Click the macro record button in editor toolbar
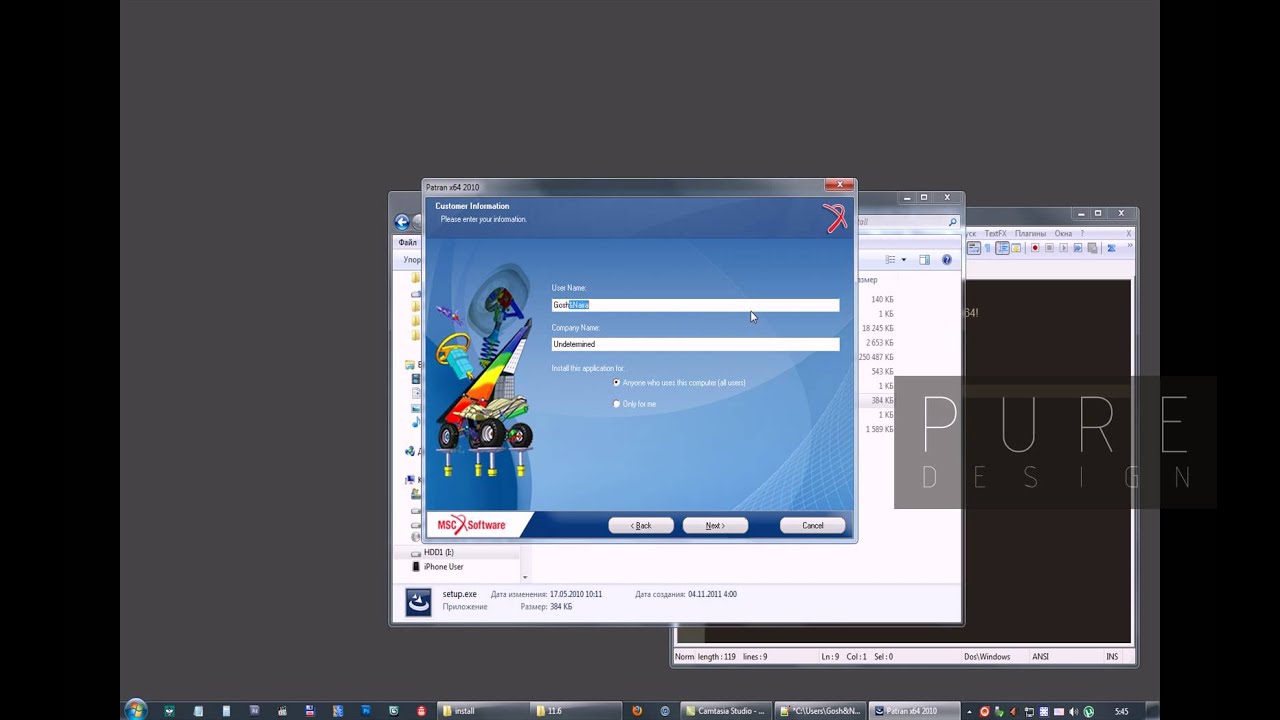This screenshot has width=1280, height=720. (x=1035, y=248)
